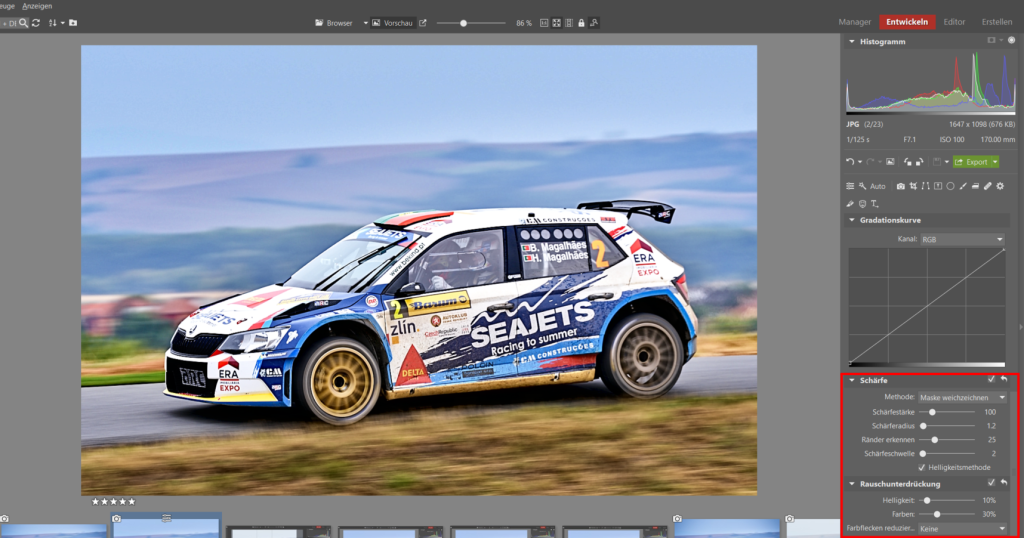Undo the last edit with the undo arrow
This screenshot has height=538, width=1024.
tap(850, 162)
